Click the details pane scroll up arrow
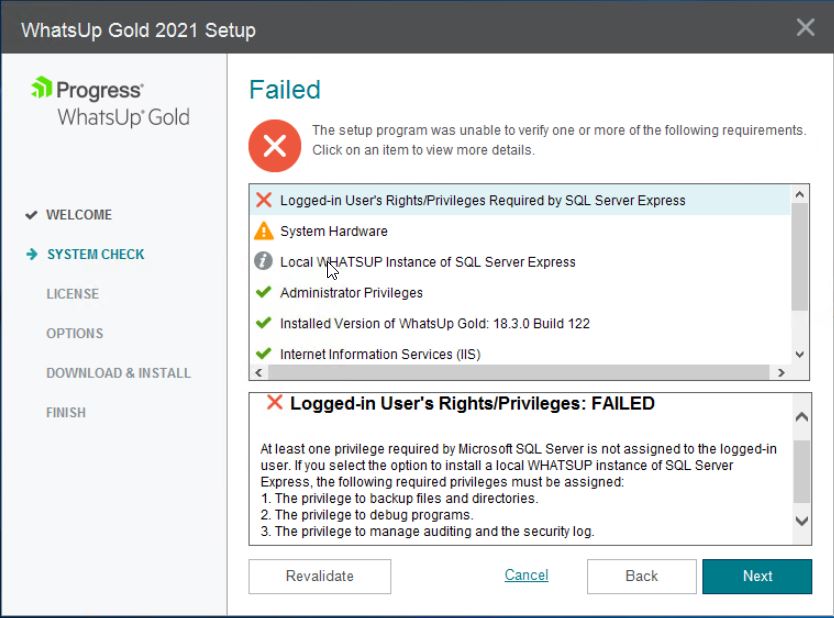This screenshot has width=834, height=618. pos(802,417)
